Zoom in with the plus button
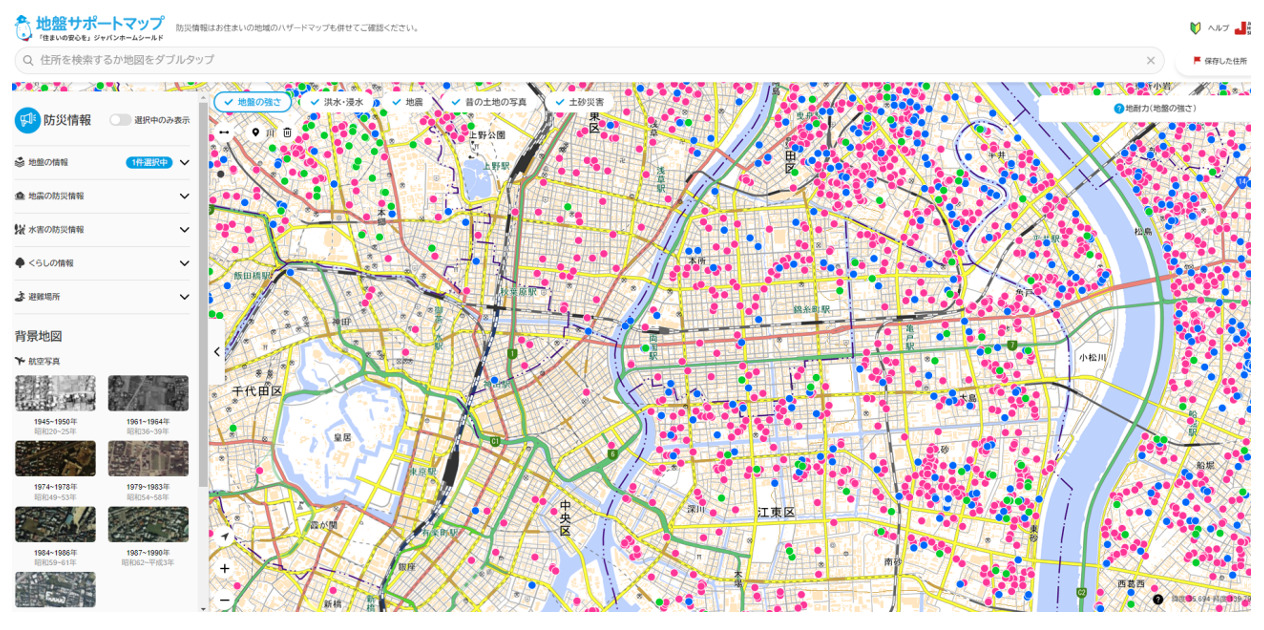The height and width of the screenshot is (630, 1264). click(x=225, y=568)
